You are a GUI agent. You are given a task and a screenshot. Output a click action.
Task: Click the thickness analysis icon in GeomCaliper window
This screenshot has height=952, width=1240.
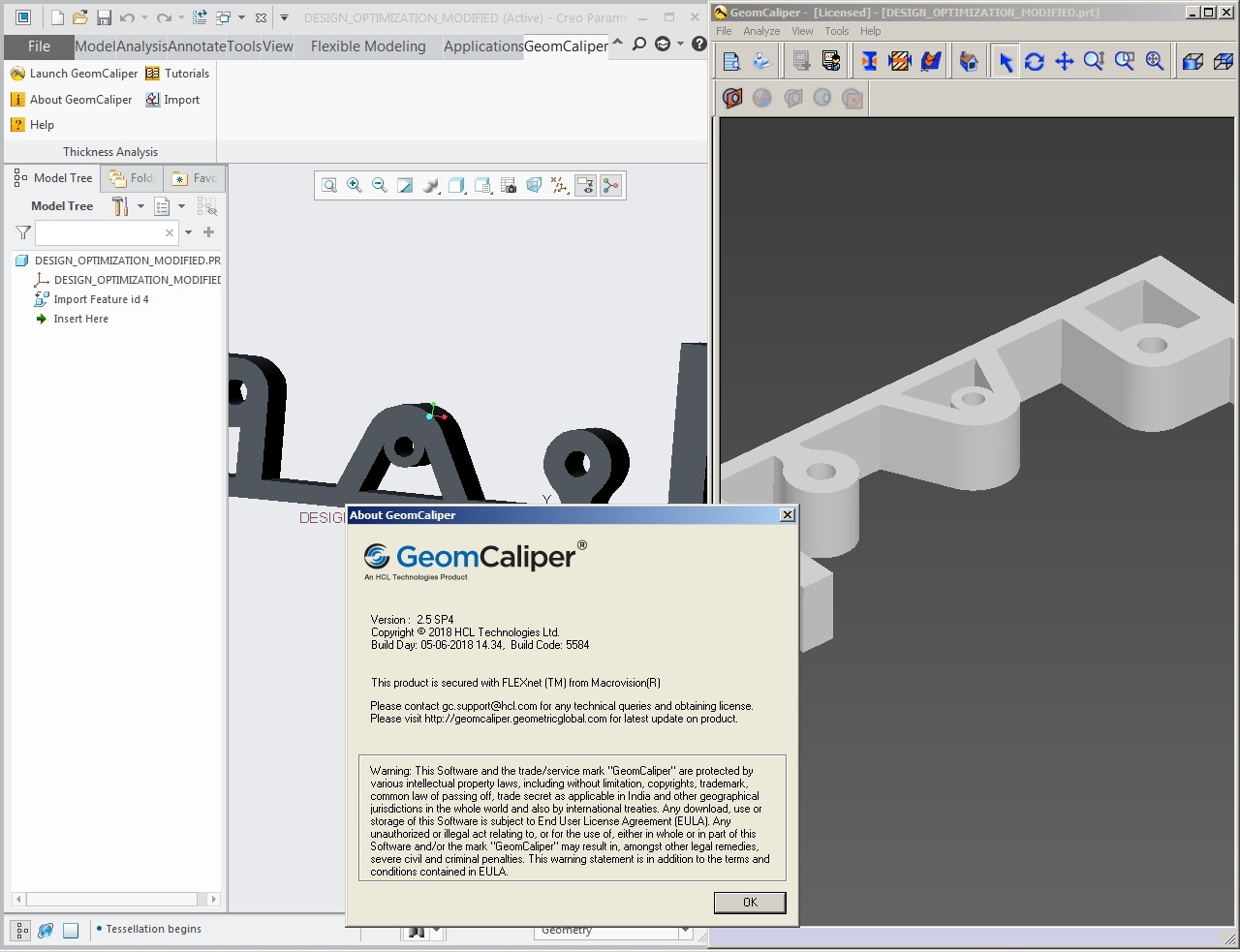(869, 61)
